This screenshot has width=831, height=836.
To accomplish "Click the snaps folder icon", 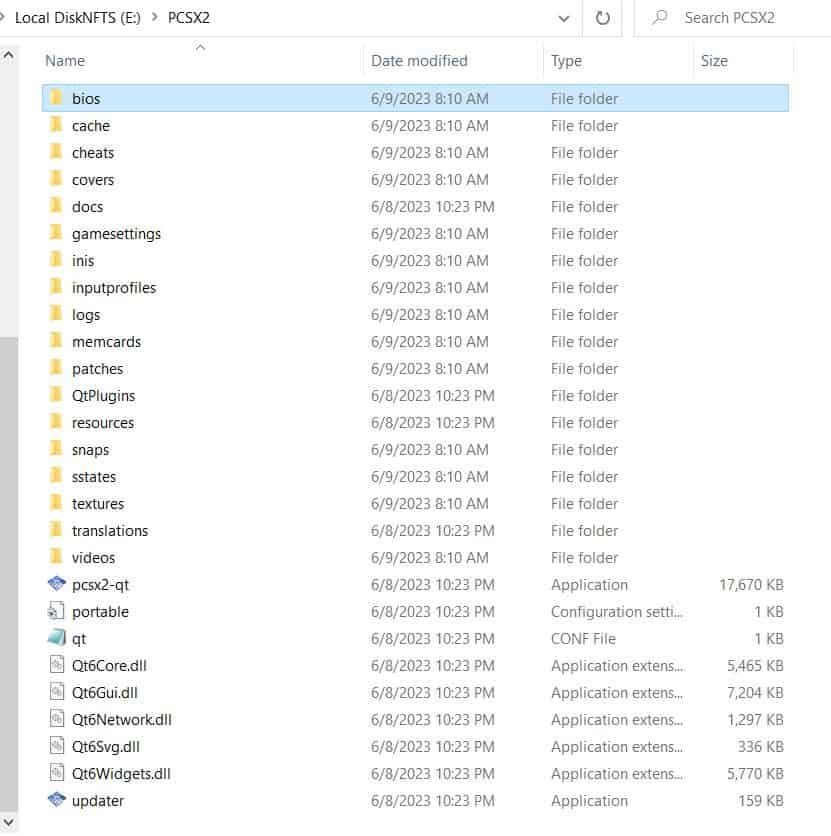I will click(x=56, y=449).
